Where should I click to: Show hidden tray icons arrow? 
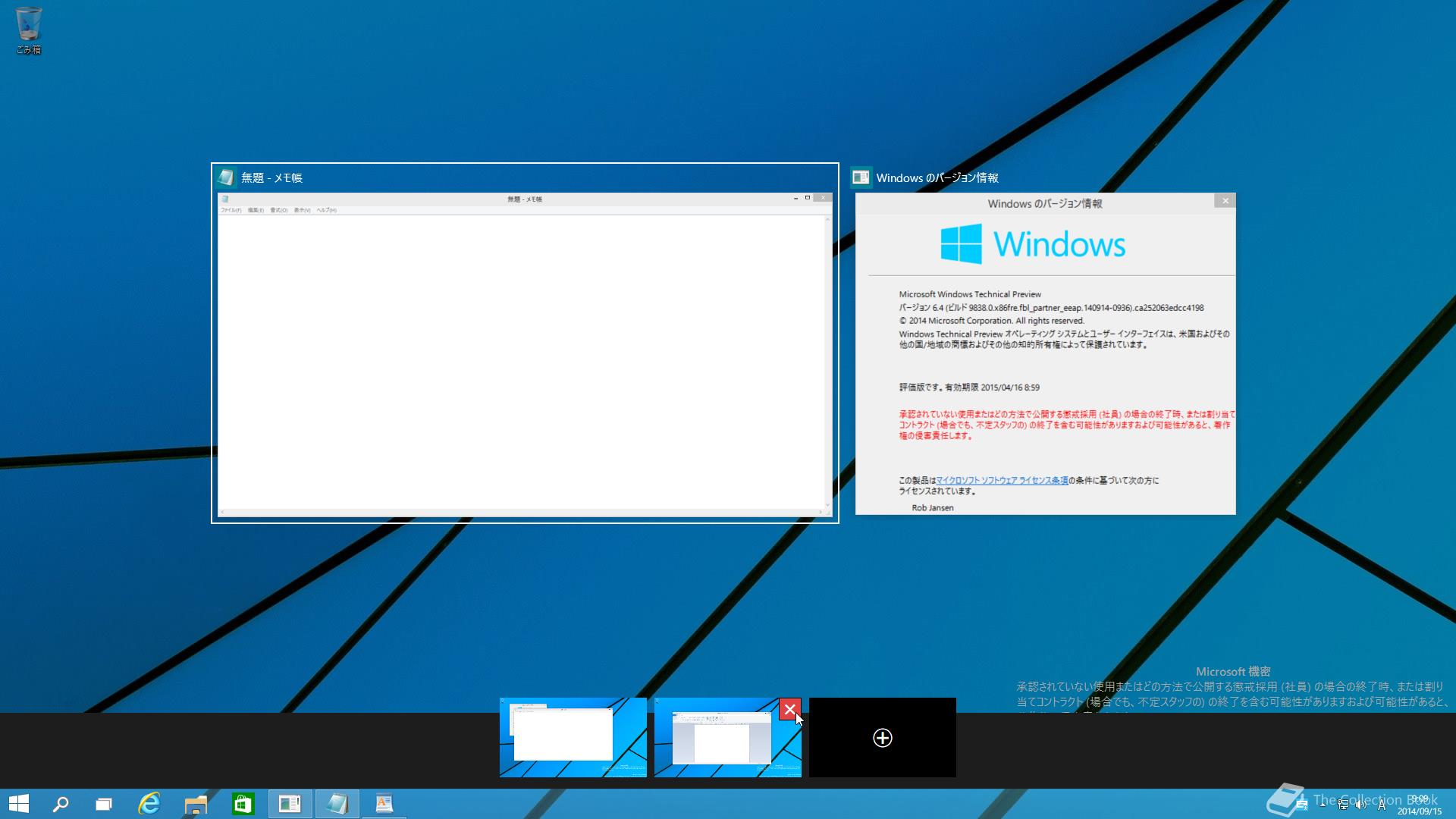pyautogui.click(x=1323, y=805)
